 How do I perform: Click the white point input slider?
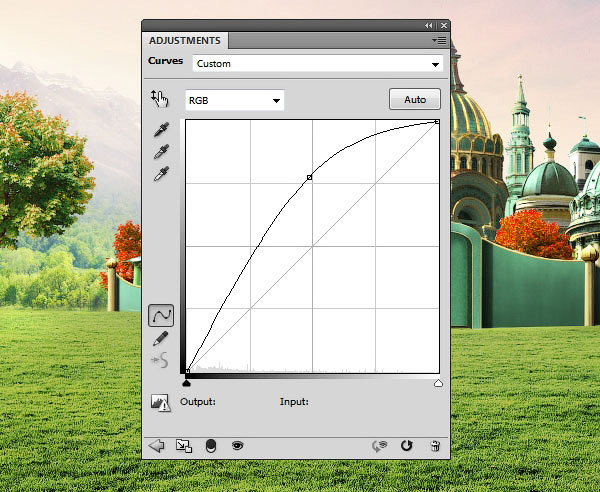[x=439, y=383]
